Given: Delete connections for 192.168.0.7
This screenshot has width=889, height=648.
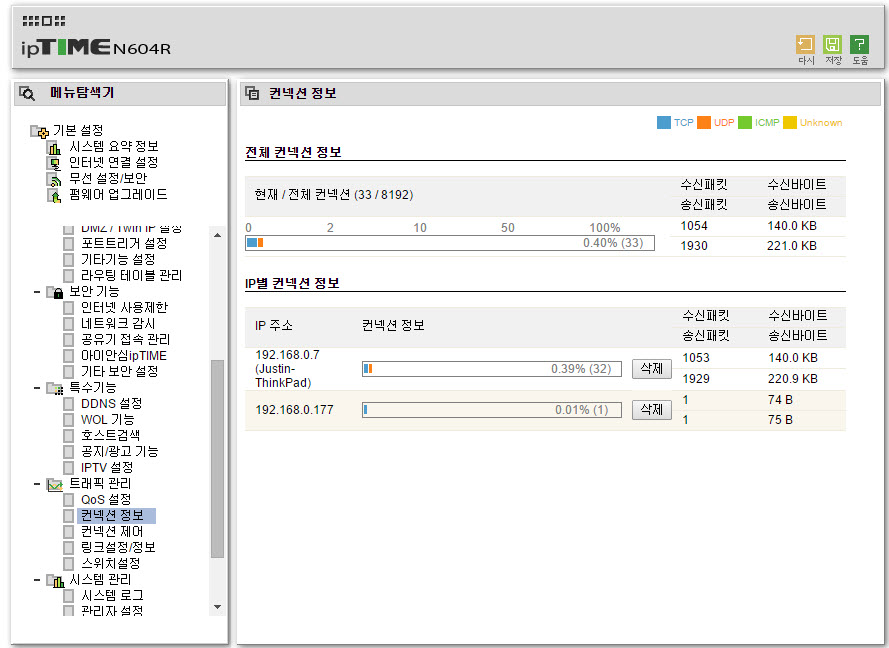Looking at the screenshot, I should (651, 369).
